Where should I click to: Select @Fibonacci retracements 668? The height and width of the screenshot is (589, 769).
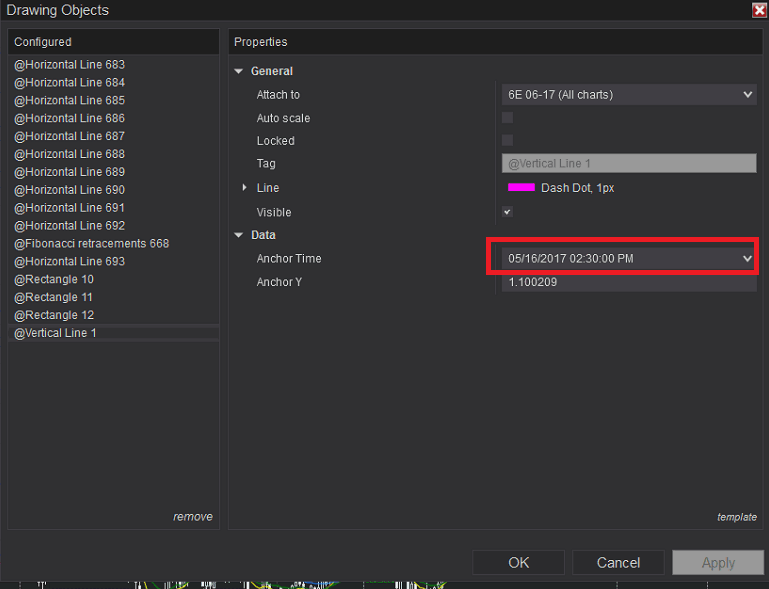tap(113, 243)
